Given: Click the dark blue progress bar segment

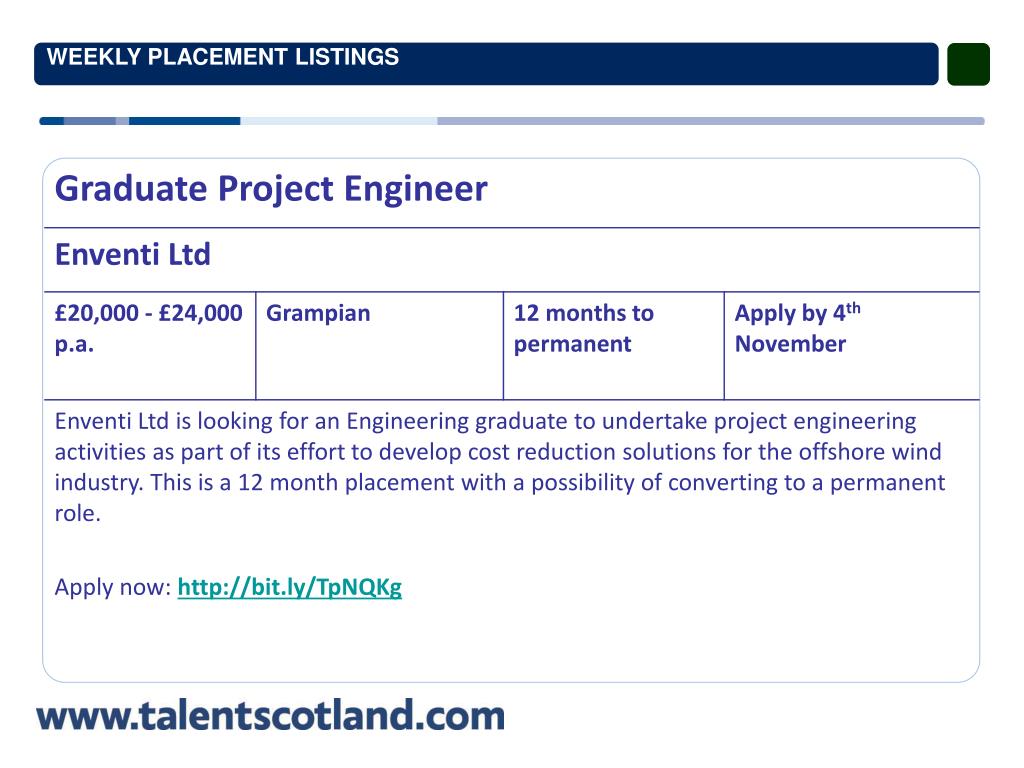Looking at the screenshot, I should [185, 121].
